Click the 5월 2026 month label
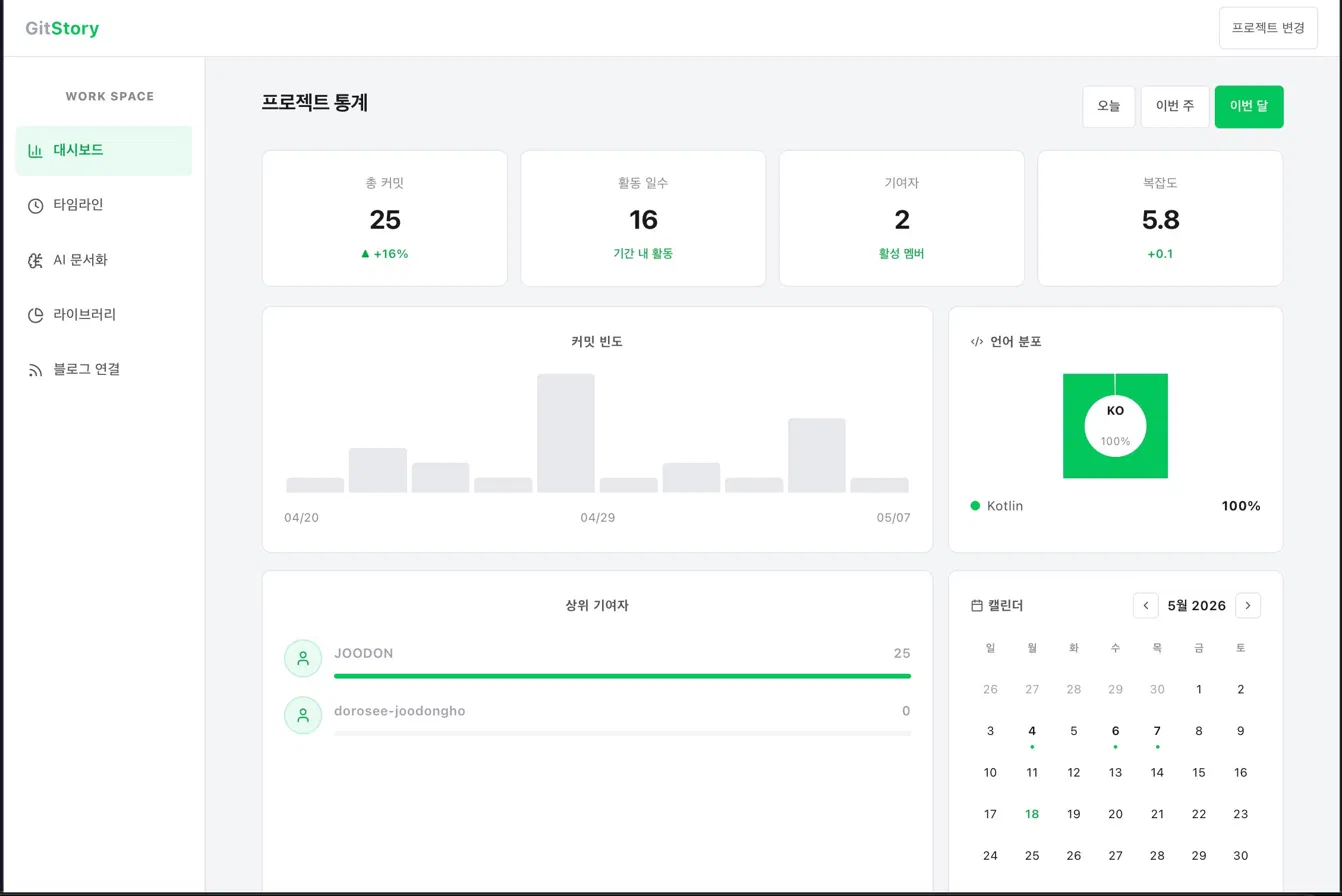This screenshot has width=1342, height=896. tap(1197, 606)
